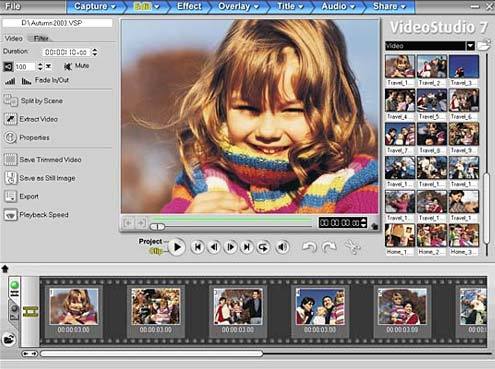Click the Insert Media Files folder icon
The image size is (495, 369).
point(9,340)
